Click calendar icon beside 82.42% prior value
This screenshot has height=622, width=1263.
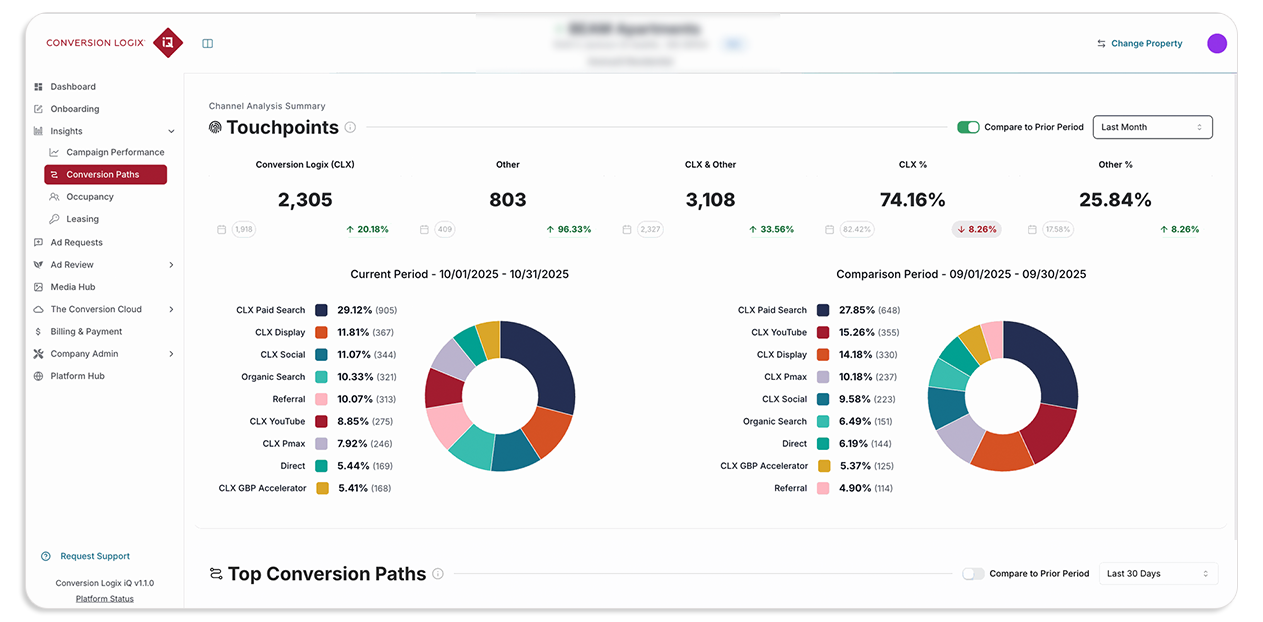pos(829,229)
